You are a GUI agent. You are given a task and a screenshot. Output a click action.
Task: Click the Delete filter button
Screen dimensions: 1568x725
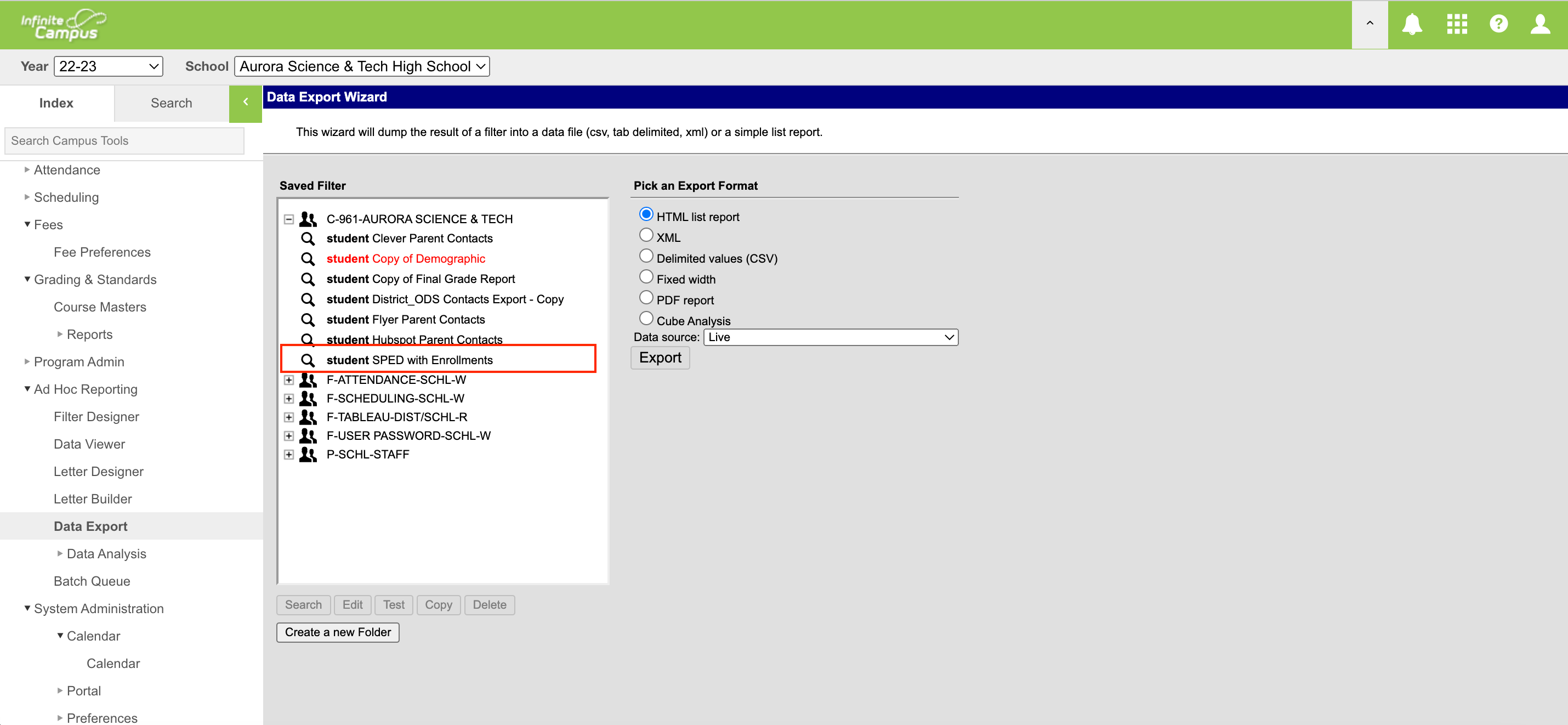pyautogui.click(x=490, y=605)
